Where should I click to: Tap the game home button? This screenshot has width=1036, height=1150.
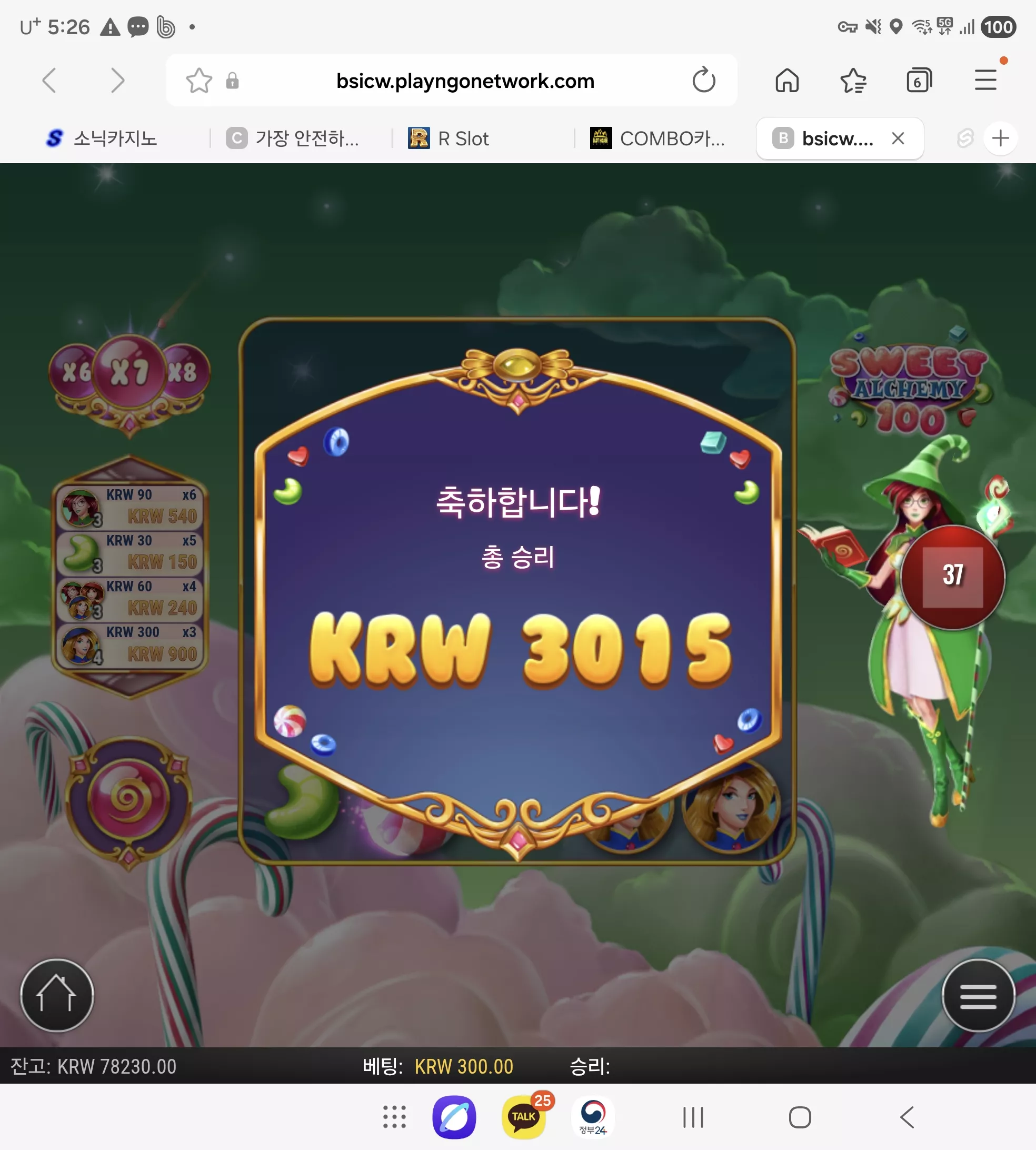point(56,995)
